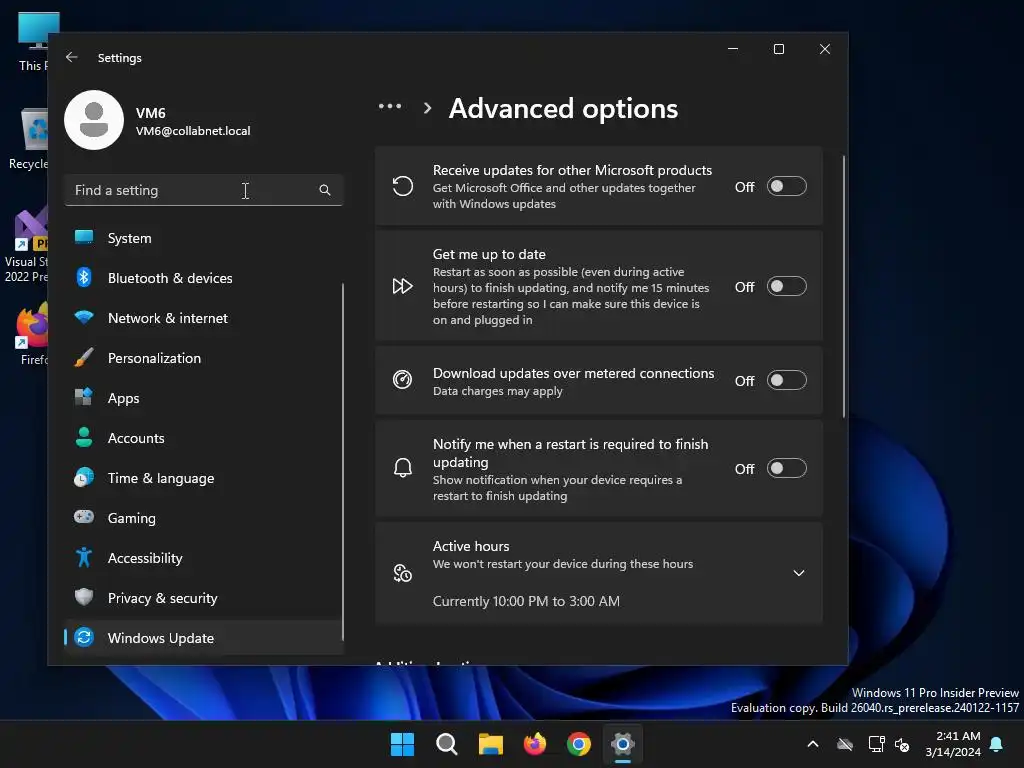1024x768 pixels.
Task: Open the Windows Start button
Action: 402,744
